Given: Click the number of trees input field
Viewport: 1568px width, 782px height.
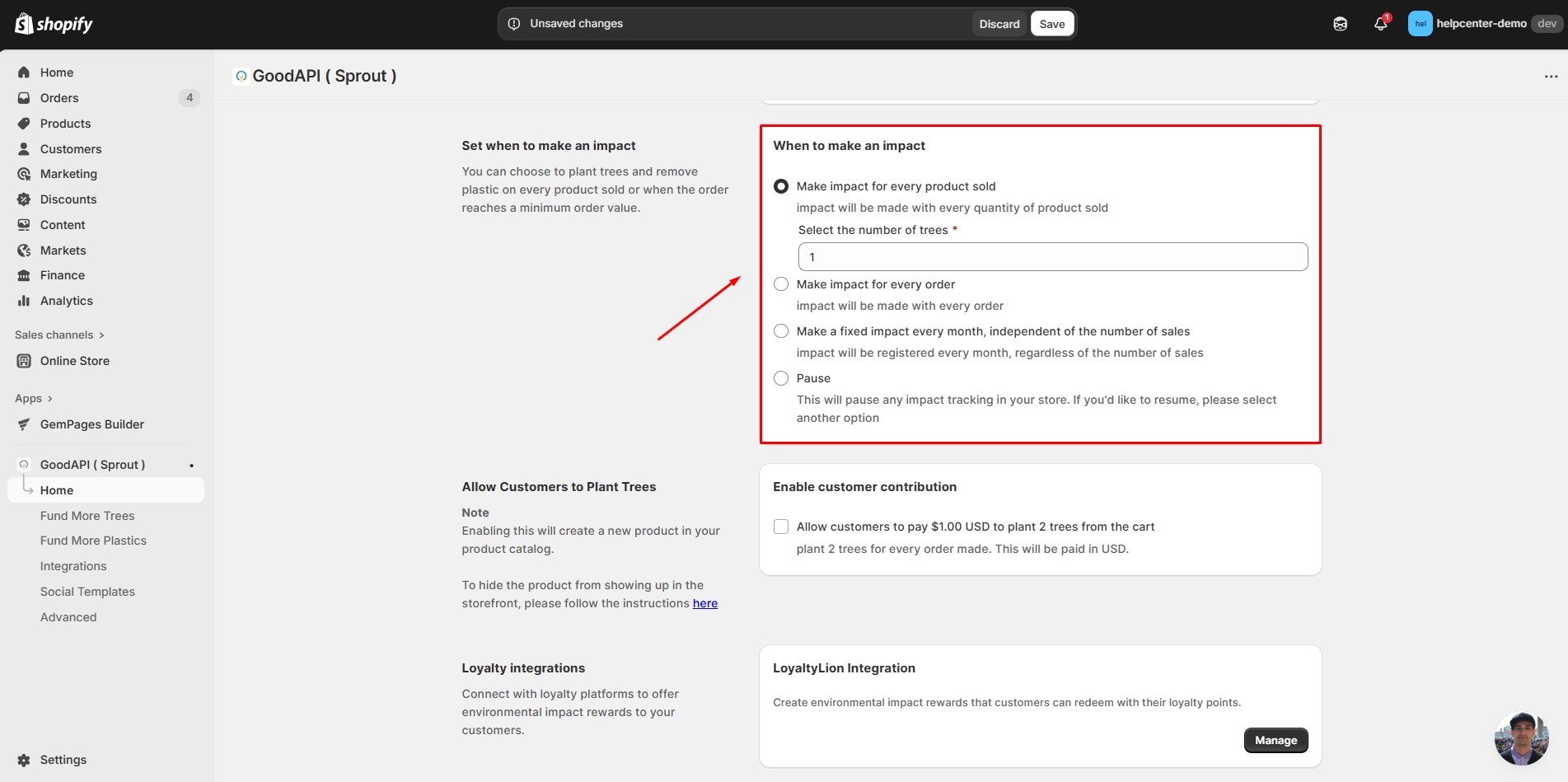Looking at the screenshot, I should [x=1052, y=257].
